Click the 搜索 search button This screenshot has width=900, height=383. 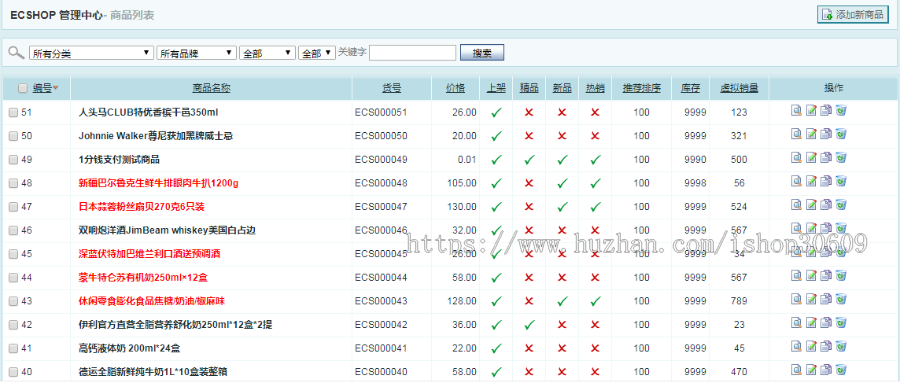coord(482,53)
